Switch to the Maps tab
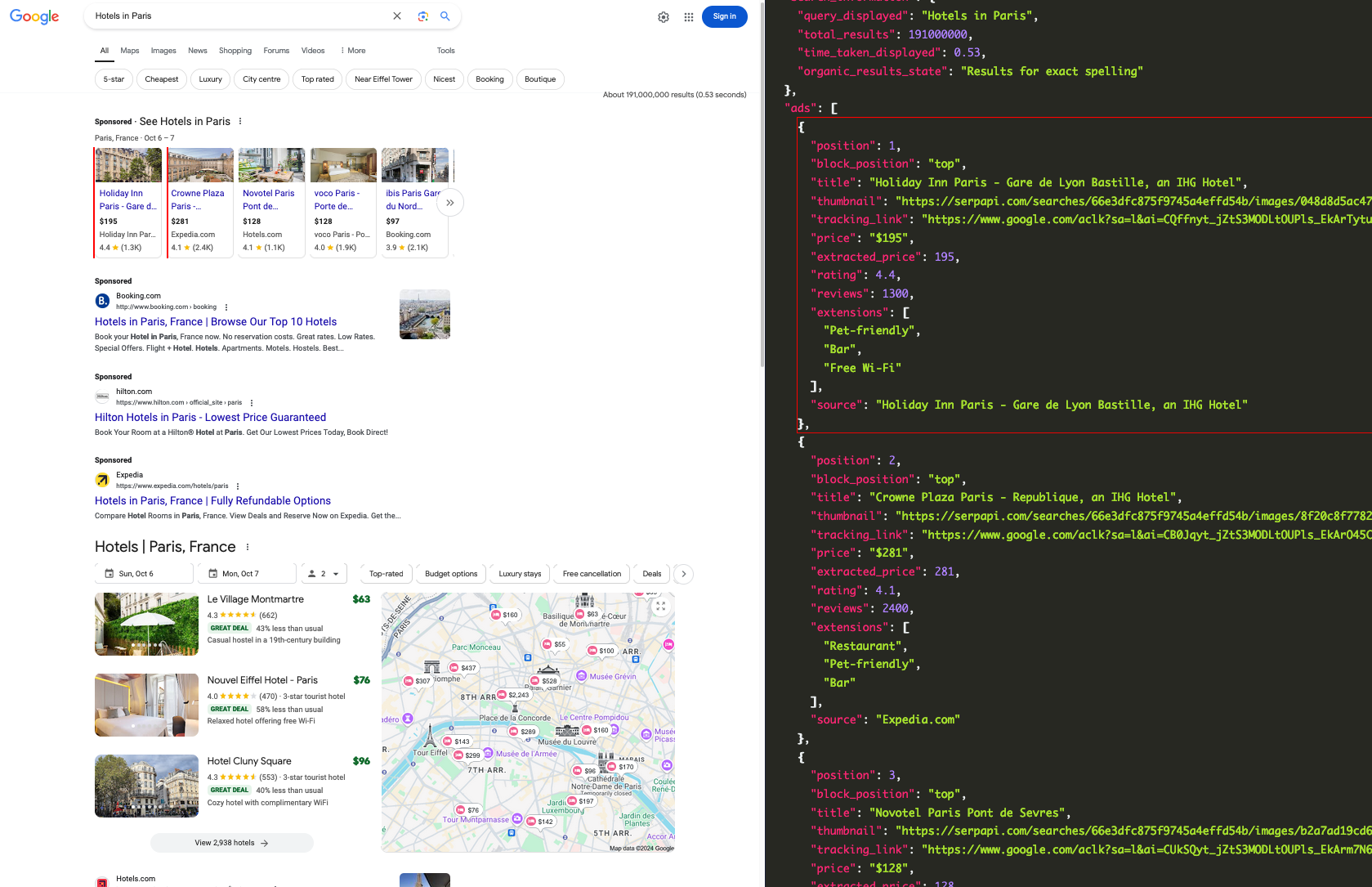Viewport: 1372px width, 887px height. 130,51
